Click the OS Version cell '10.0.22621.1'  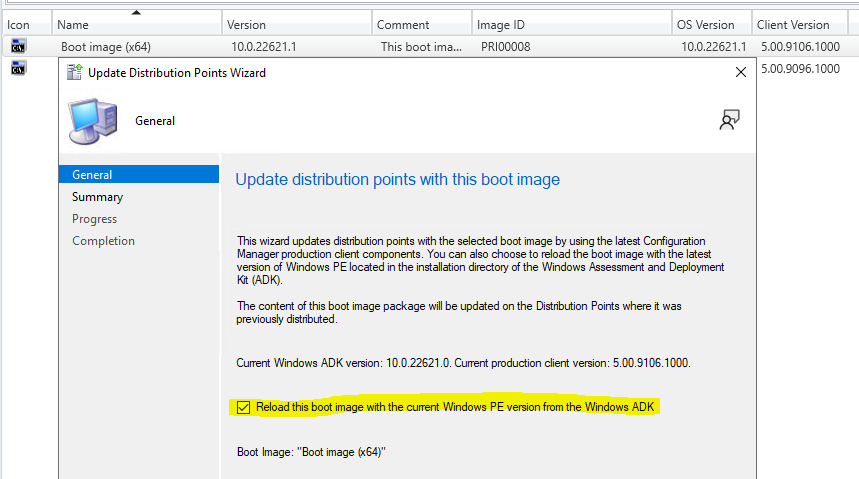[x=713, y=47]
